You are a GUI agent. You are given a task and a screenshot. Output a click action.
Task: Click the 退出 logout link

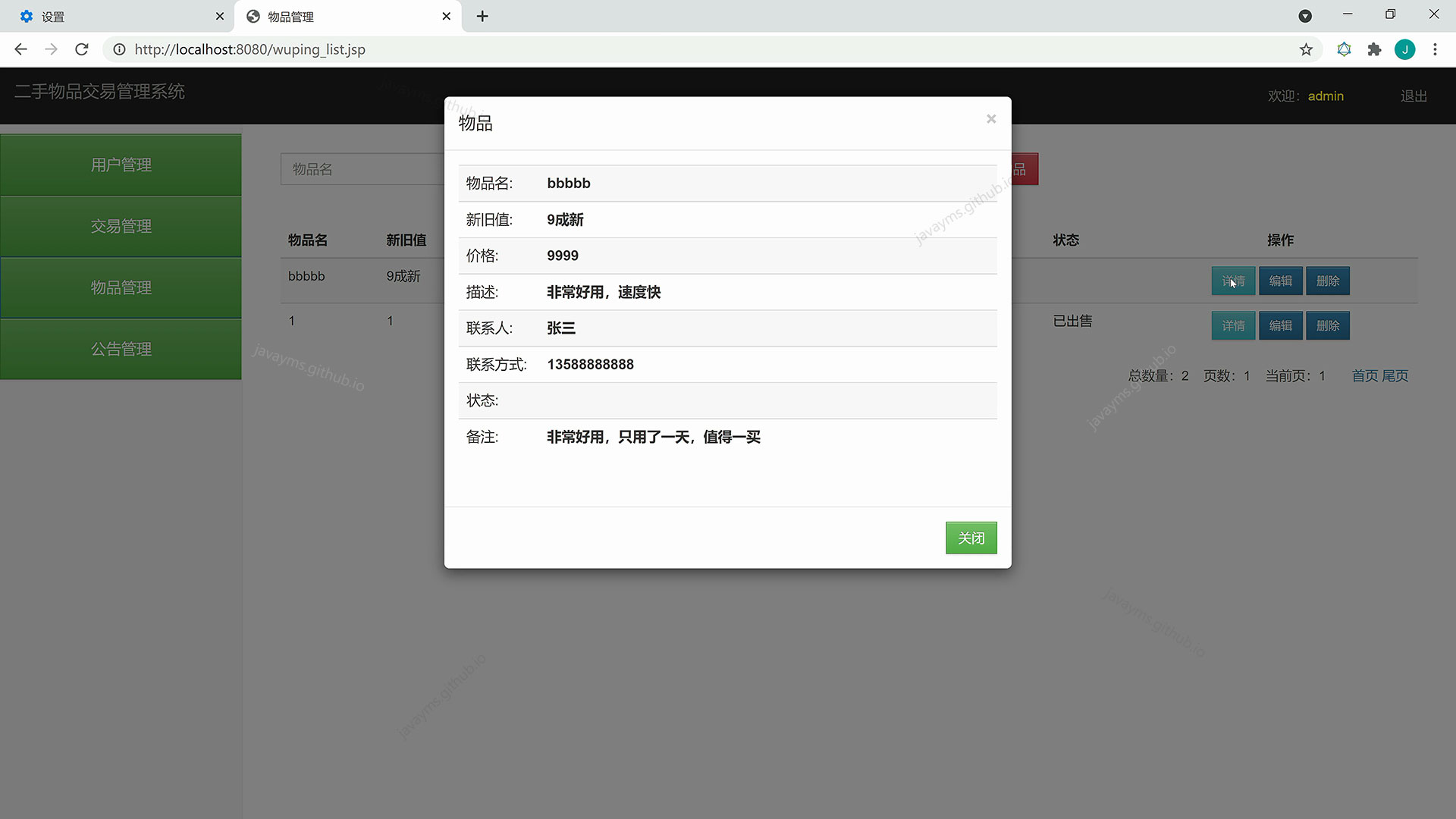pyautogui.click(x=1414, y=96)
